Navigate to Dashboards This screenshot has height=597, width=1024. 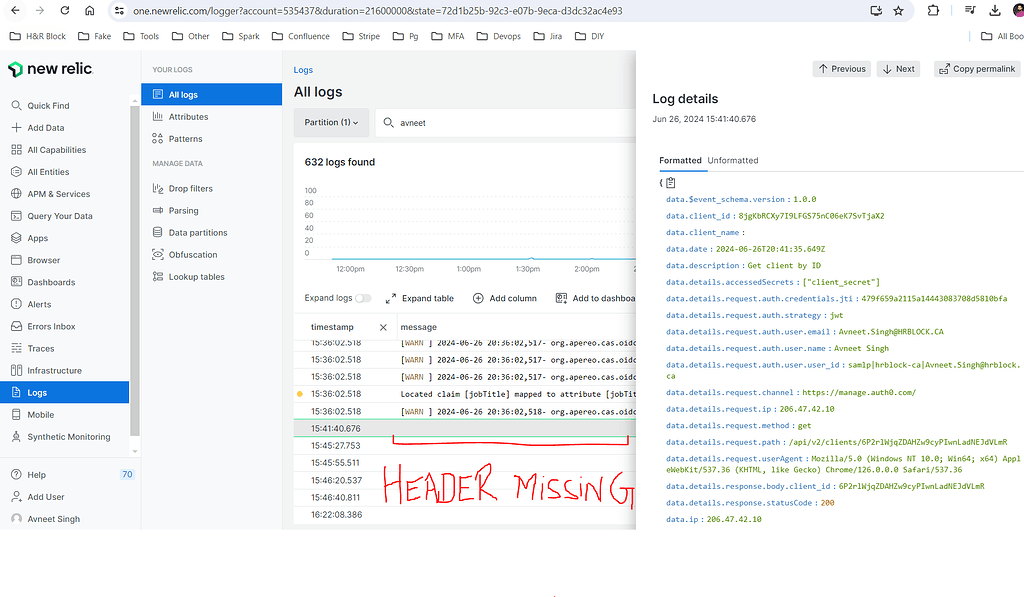pos(63,281)
